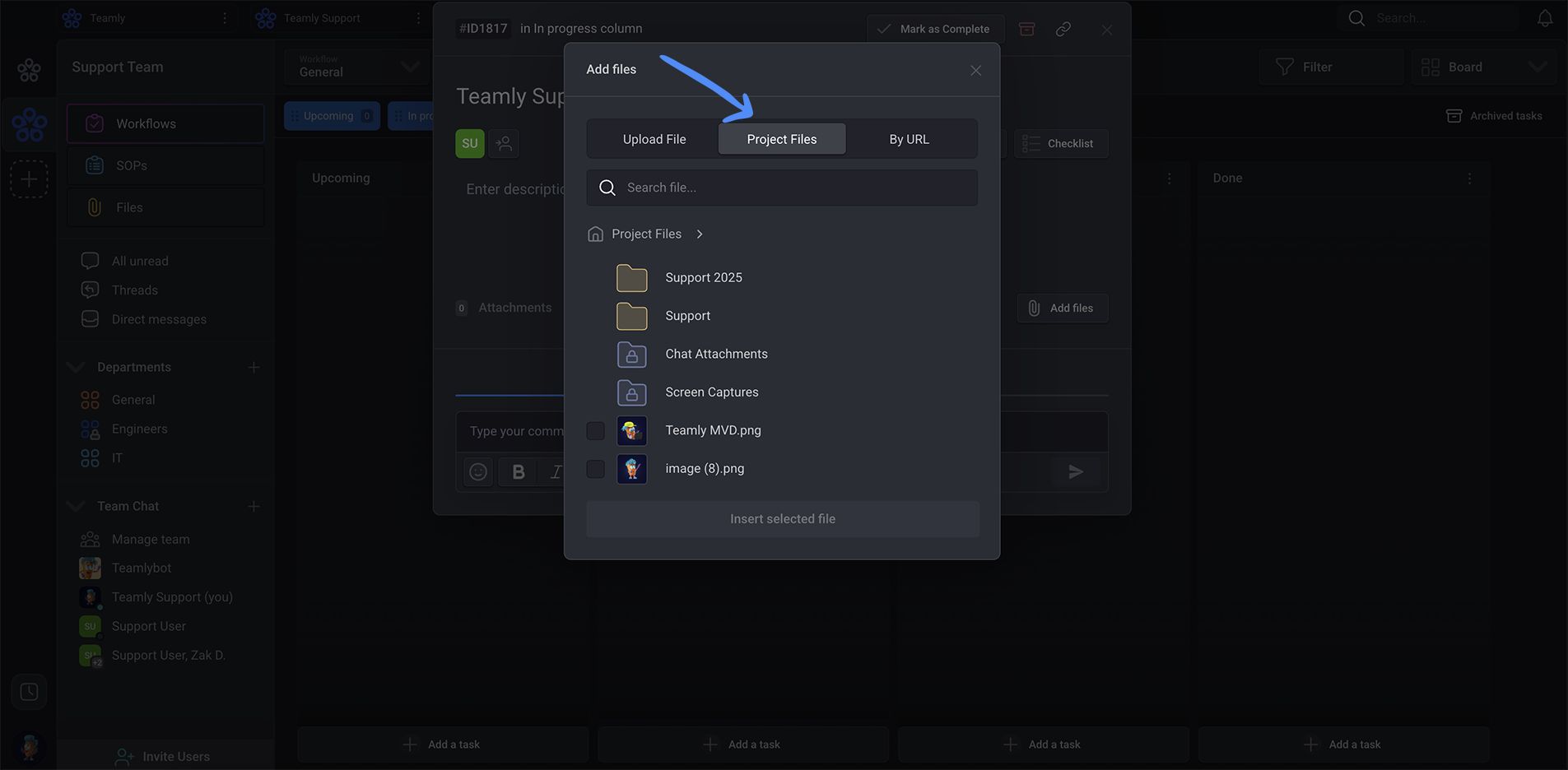Click the Teamly MVD.png thumbnail
Screen dimensions: 1568x770
pos(631,430)
